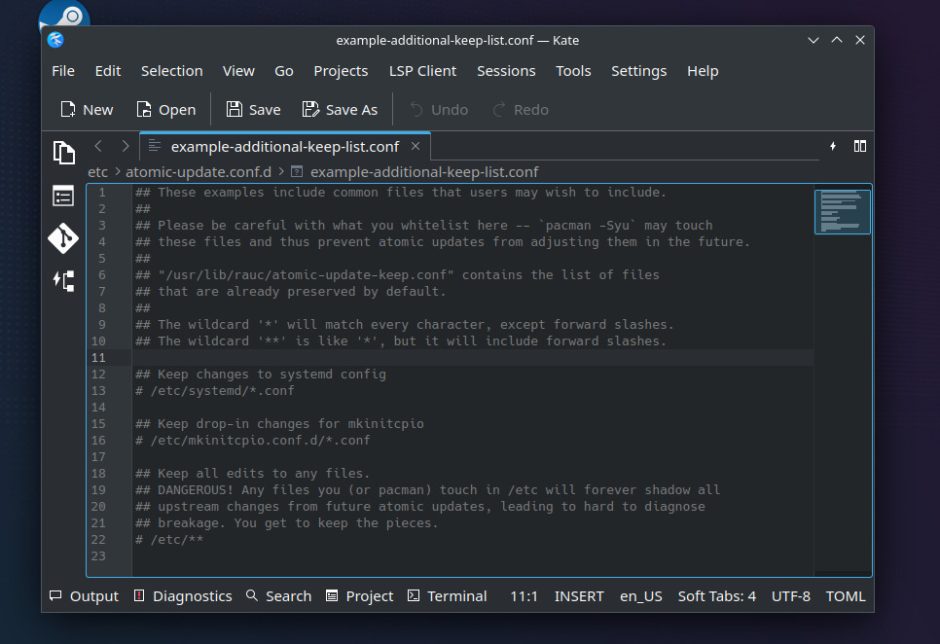Open the TOML syntax mode dropdown
This screenshot has width=940, height=644.
click(x=845, y=596)
